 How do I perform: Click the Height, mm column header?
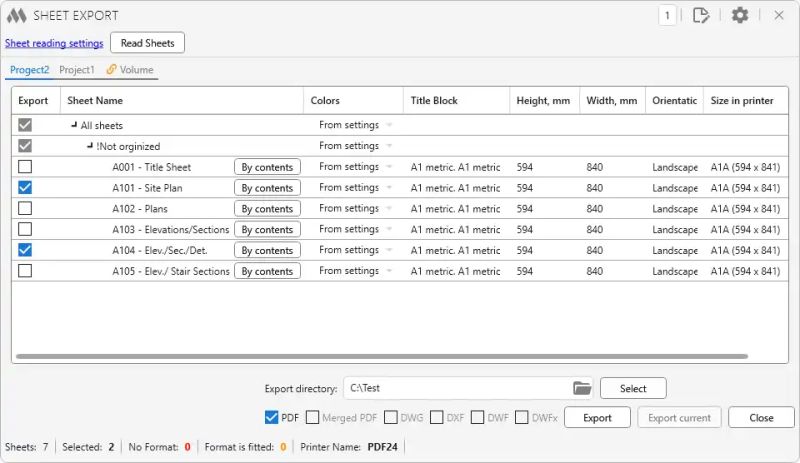pyautogui.click(x=544, y=101)
